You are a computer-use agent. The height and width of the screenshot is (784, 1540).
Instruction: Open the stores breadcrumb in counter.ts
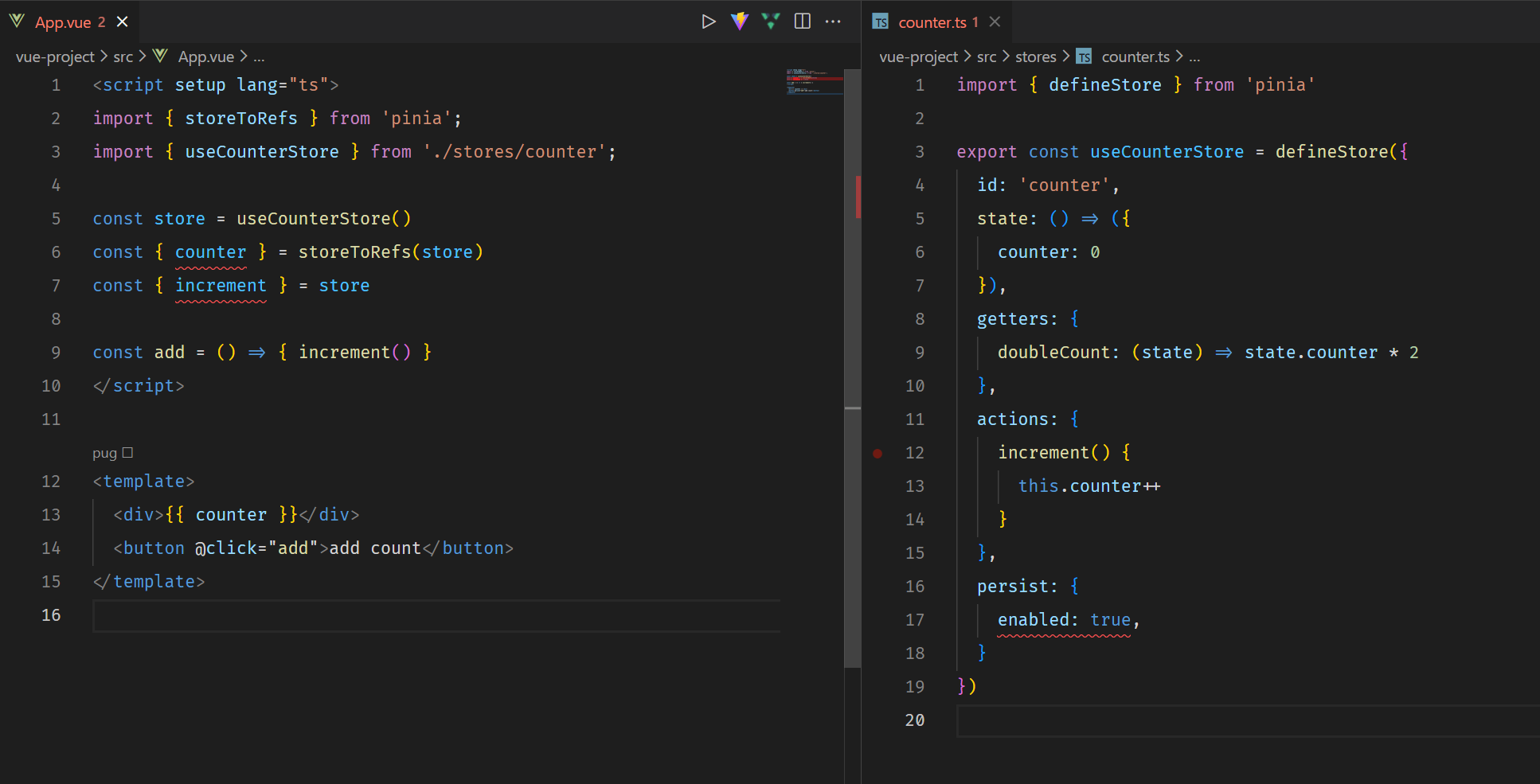pyautogui.click(x=1035, y=56)
